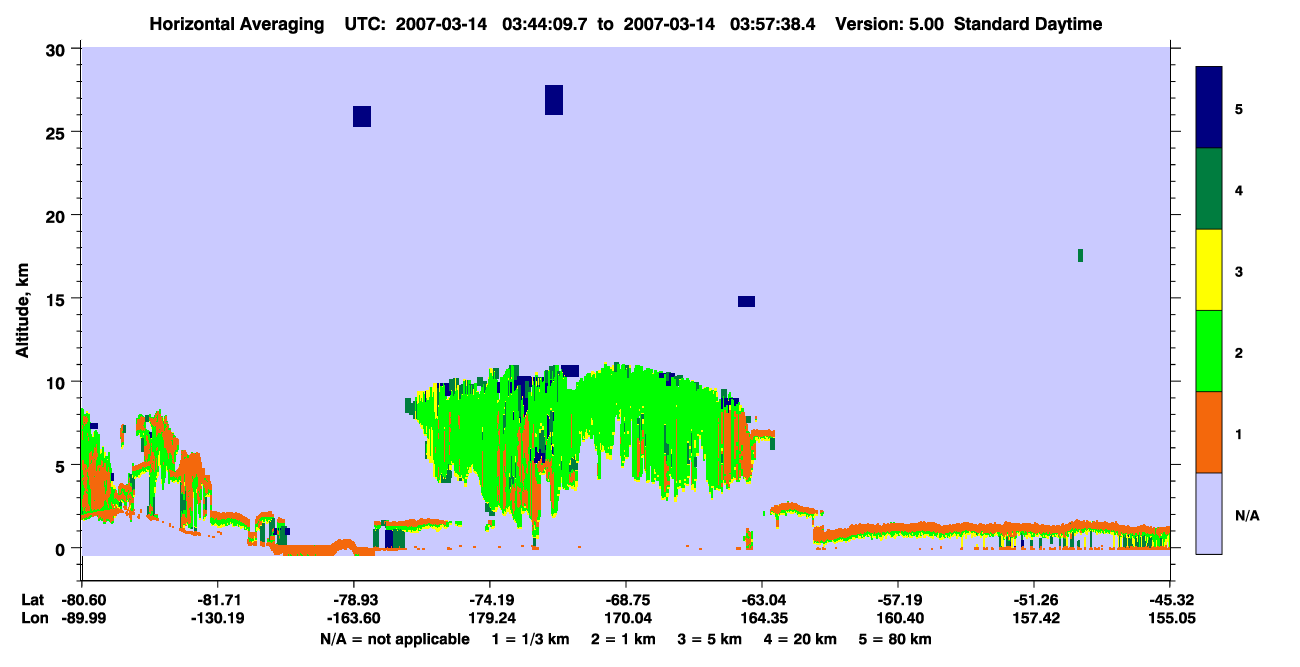Click the orange color bar segment for 1
The height and width of the screenshot is (667, 1300).
pos(1209,432)
